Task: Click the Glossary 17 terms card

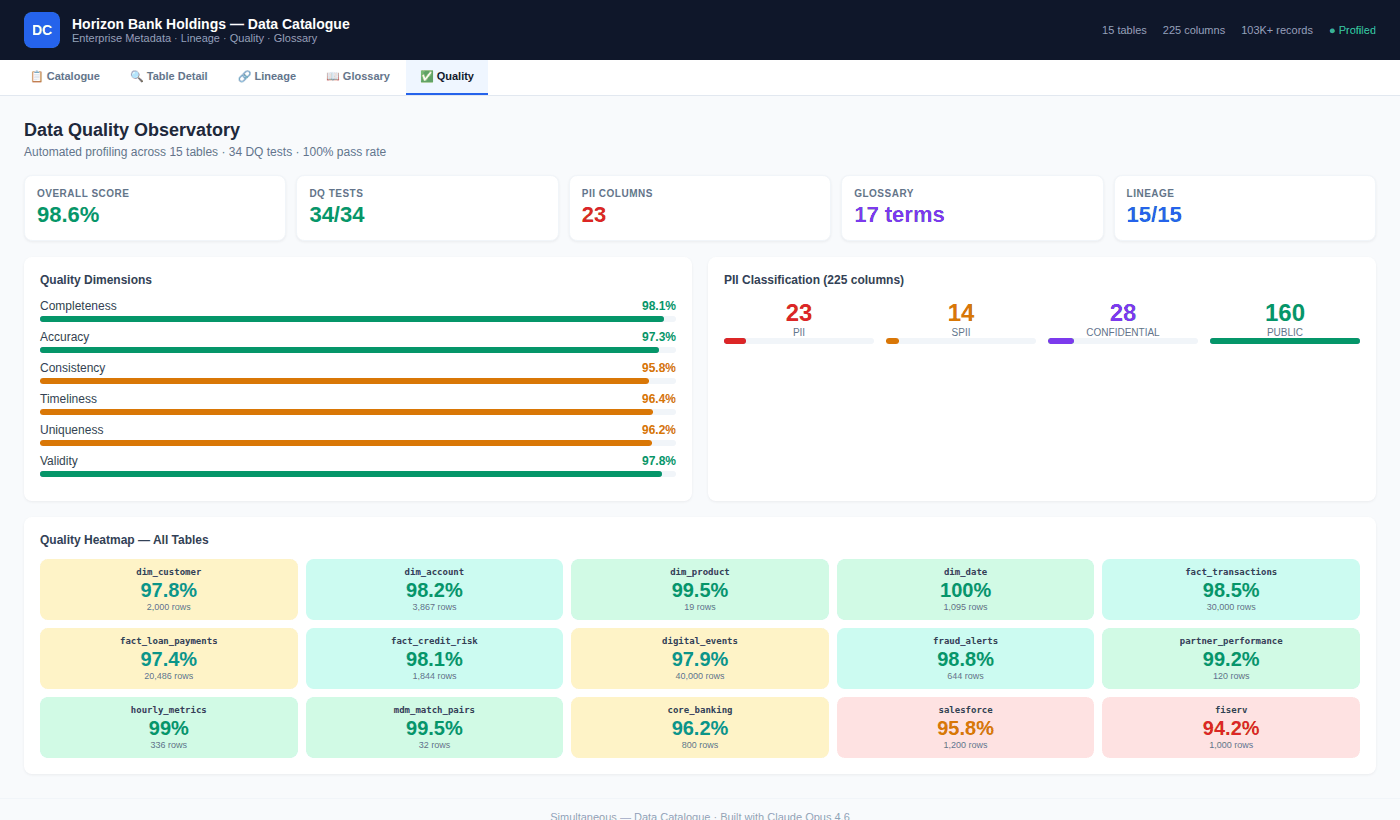Action: [971, 208]
